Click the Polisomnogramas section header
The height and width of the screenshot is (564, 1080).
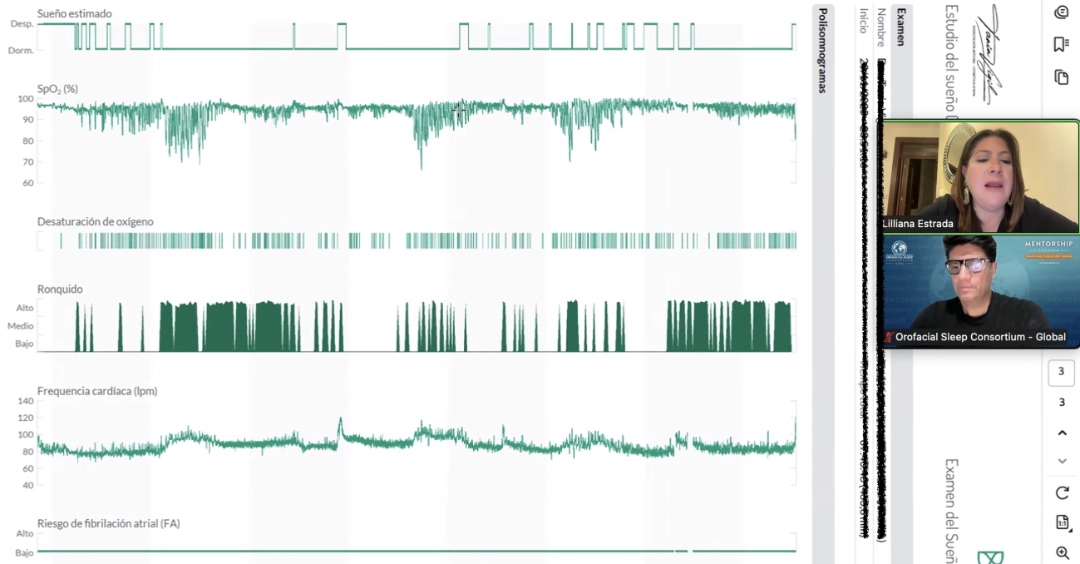pos(822,50)
